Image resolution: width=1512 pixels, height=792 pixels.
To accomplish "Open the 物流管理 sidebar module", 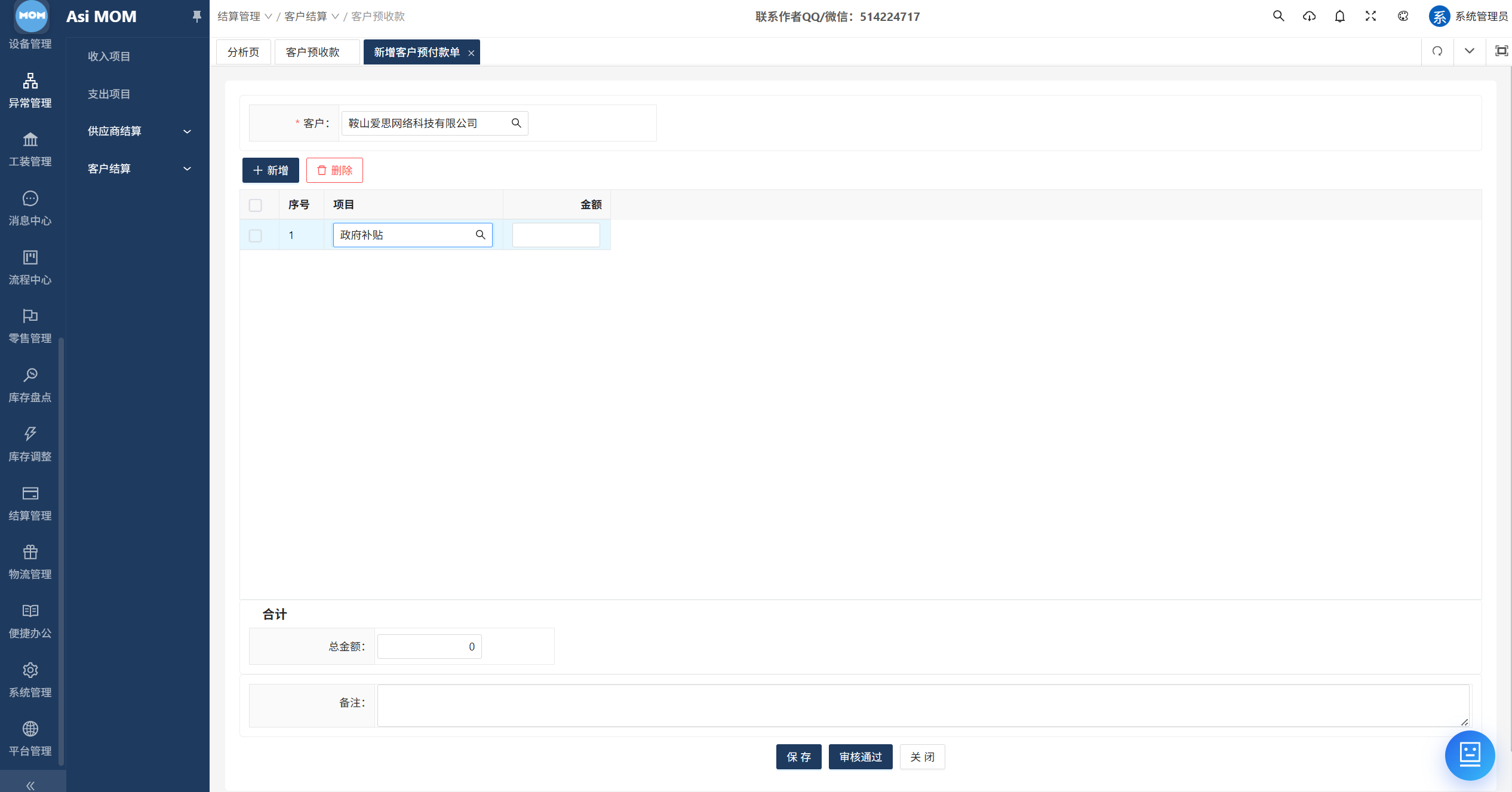I will [x=30, y=563].
